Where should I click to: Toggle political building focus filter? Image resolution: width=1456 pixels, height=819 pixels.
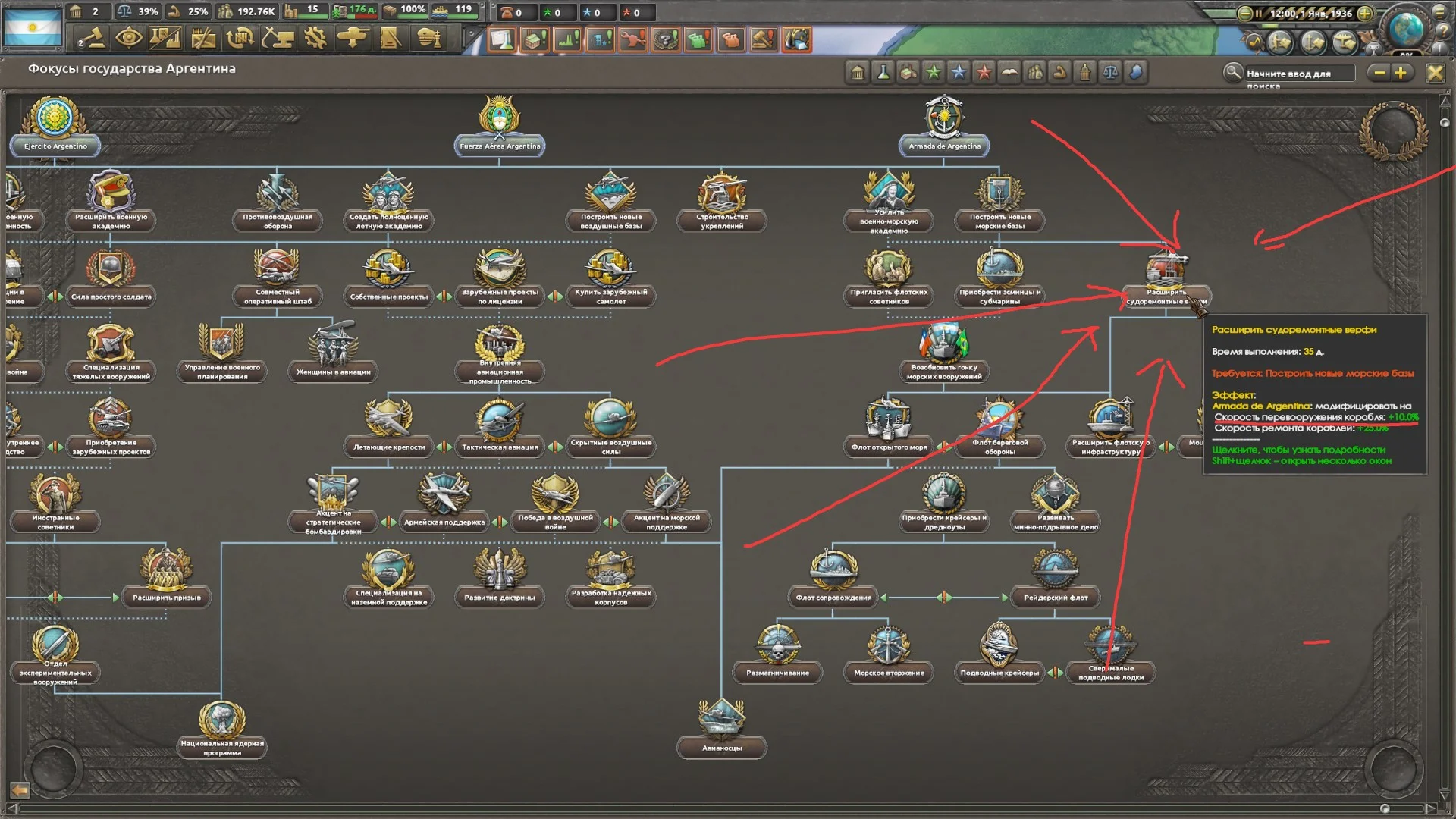(858, 73)
